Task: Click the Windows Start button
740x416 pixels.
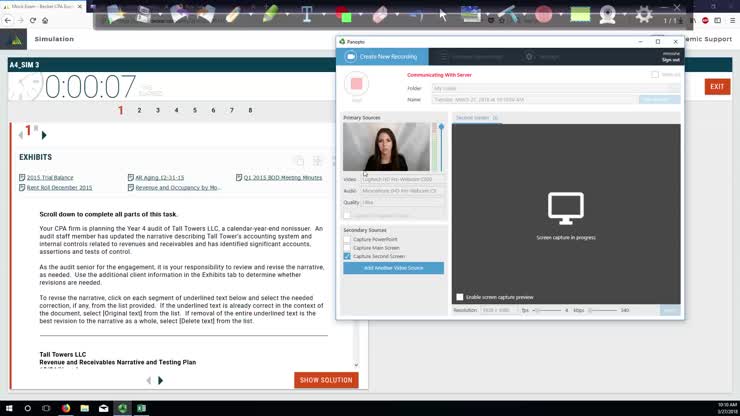Action: pyautogui.click(x=9, y=408)
